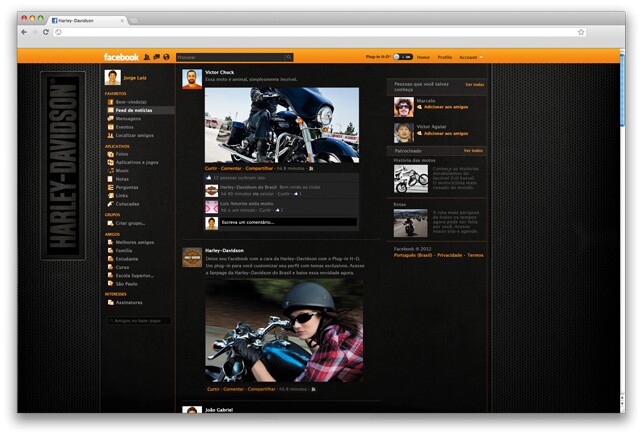Click the thumbs-up icon beside 12 pessoas
Screen dimensions: 640x433
pos(209,178)
